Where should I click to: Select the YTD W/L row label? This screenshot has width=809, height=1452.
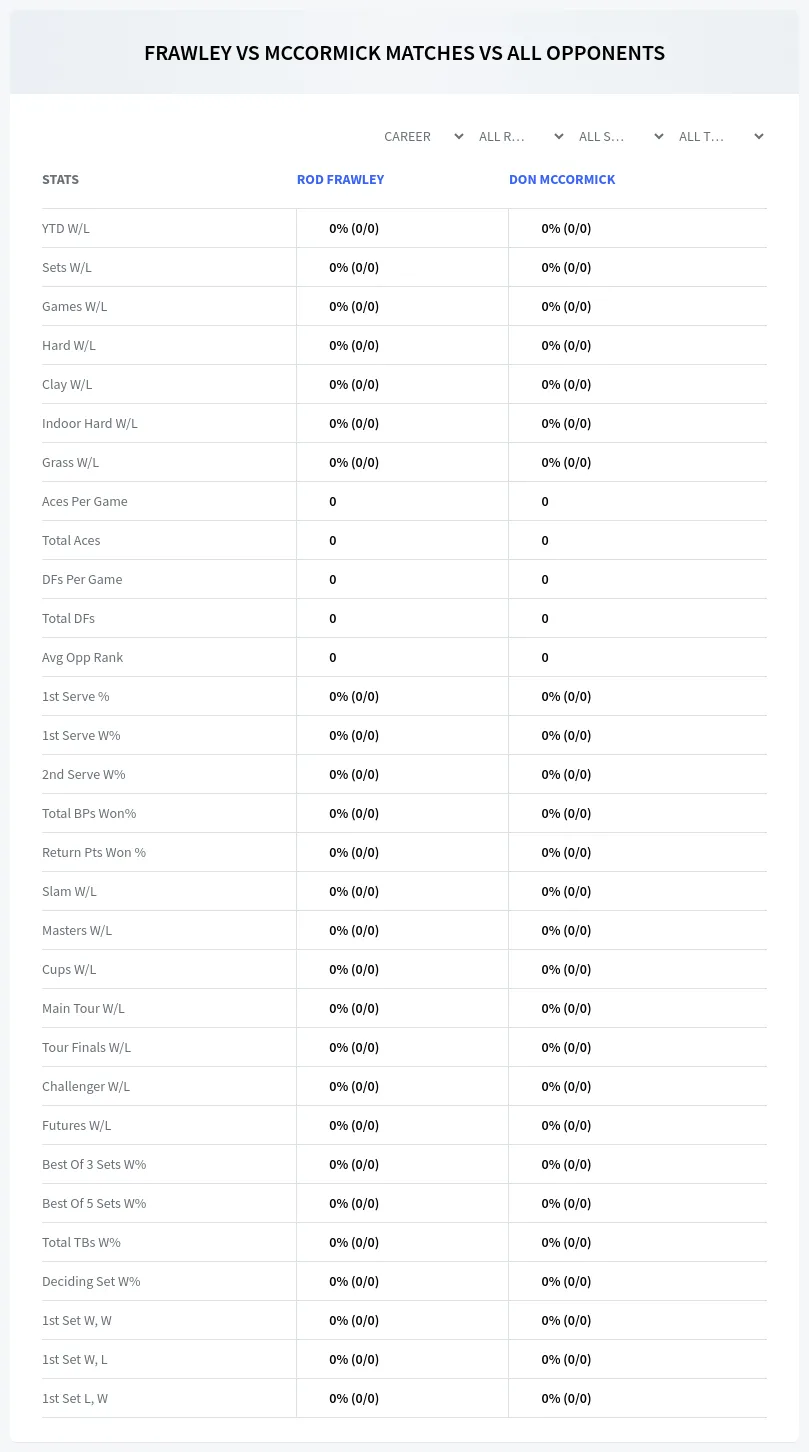point(66,228)
